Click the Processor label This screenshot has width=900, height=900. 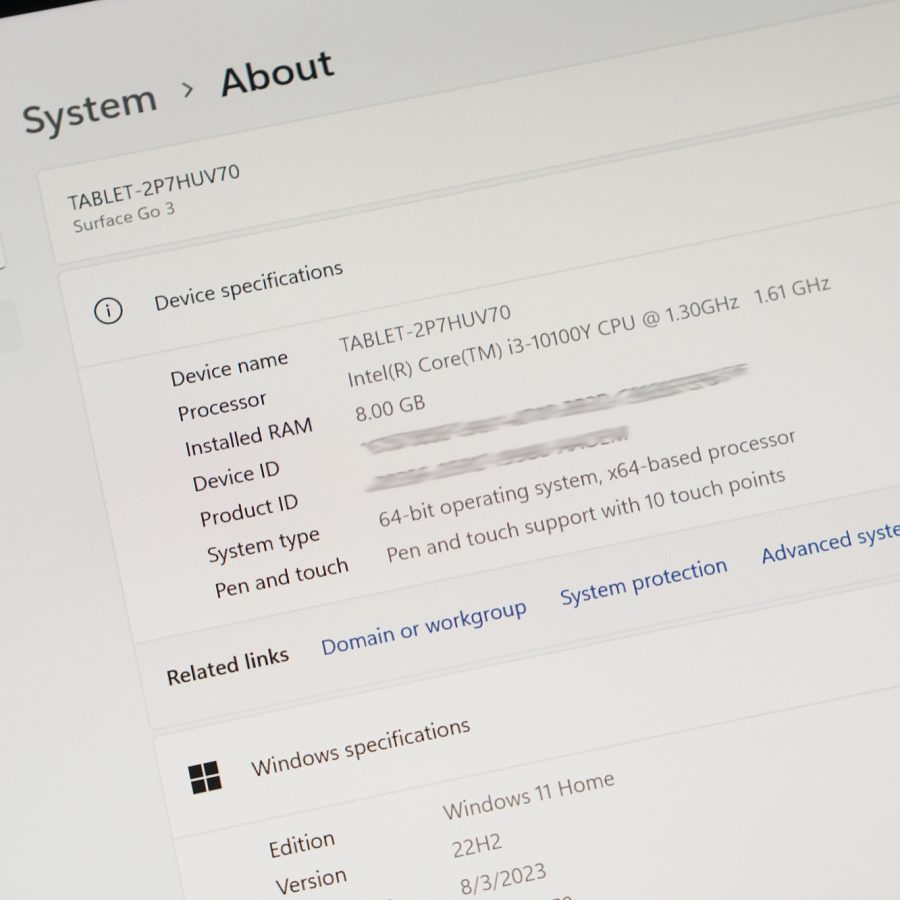click(x=222, y=406)
